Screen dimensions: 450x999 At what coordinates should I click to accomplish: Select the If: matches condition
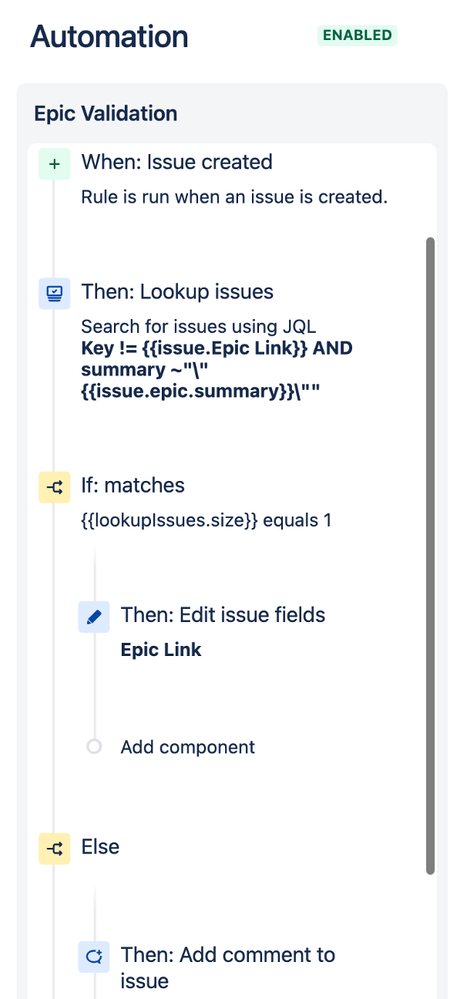(x=133, y=485)
